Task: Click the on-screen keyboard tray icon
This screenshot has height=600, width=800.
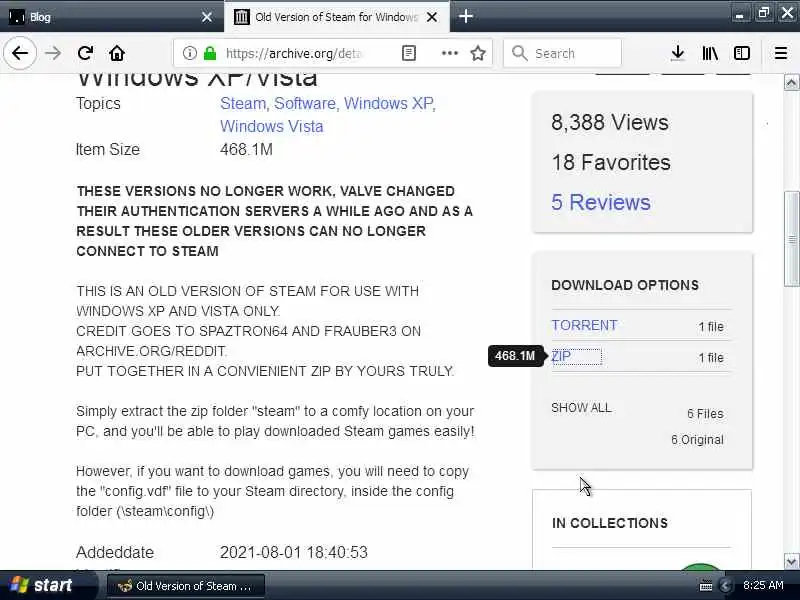Action: (x=706, y=586)
